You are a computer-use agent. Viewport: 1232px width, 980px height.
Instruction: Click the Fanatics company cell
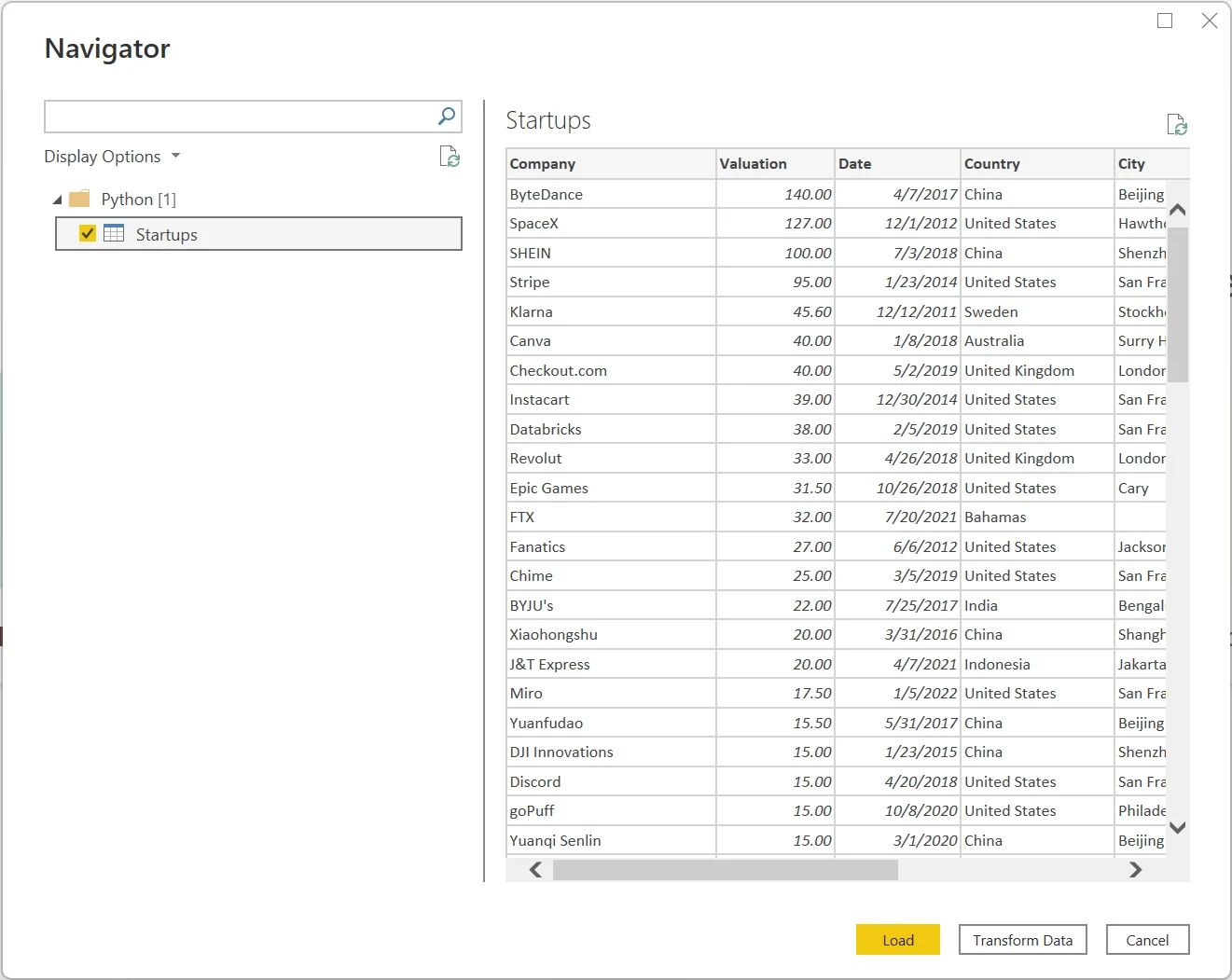(x=611, y=546)
